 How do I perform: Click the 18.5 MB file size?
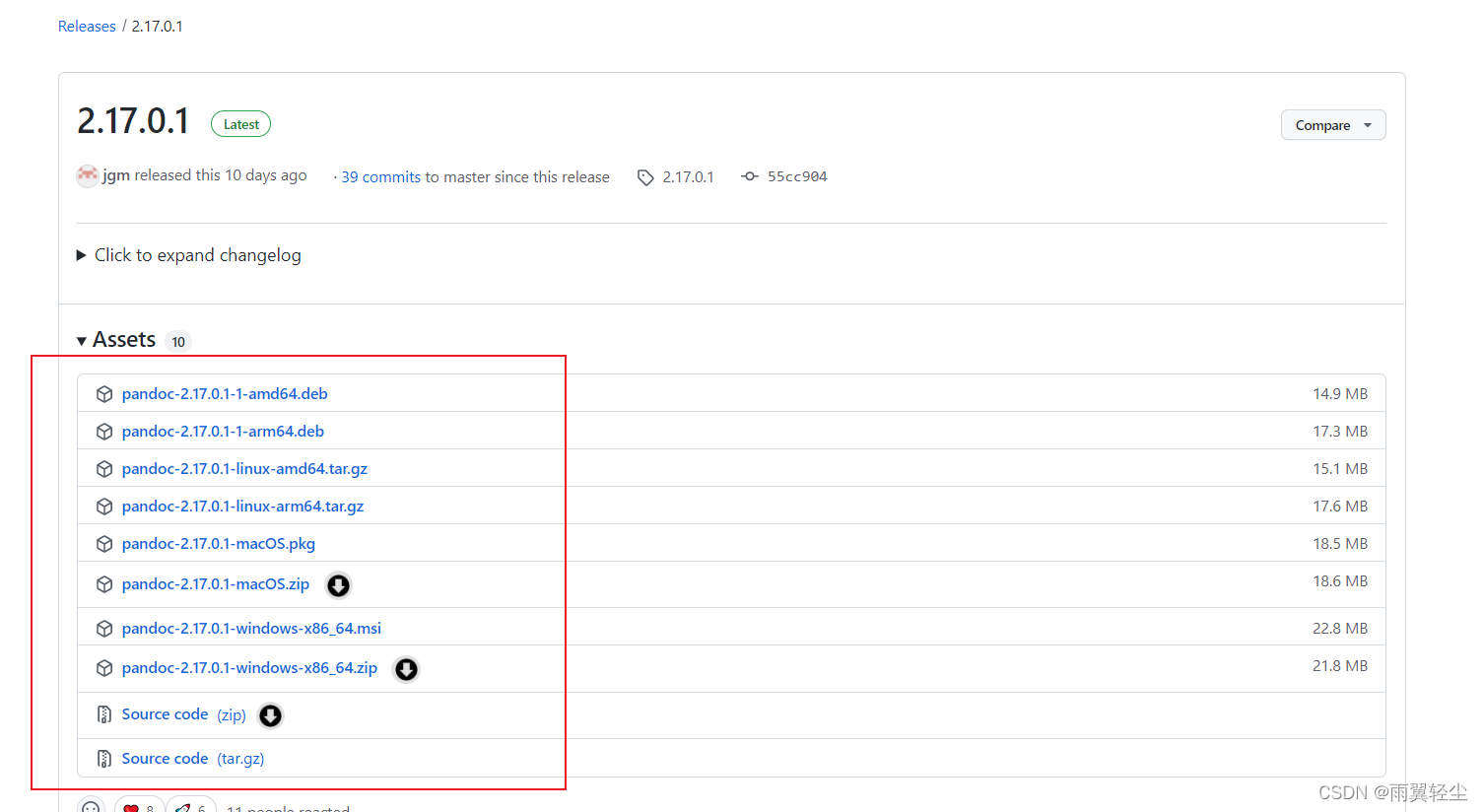[1340, 544]
